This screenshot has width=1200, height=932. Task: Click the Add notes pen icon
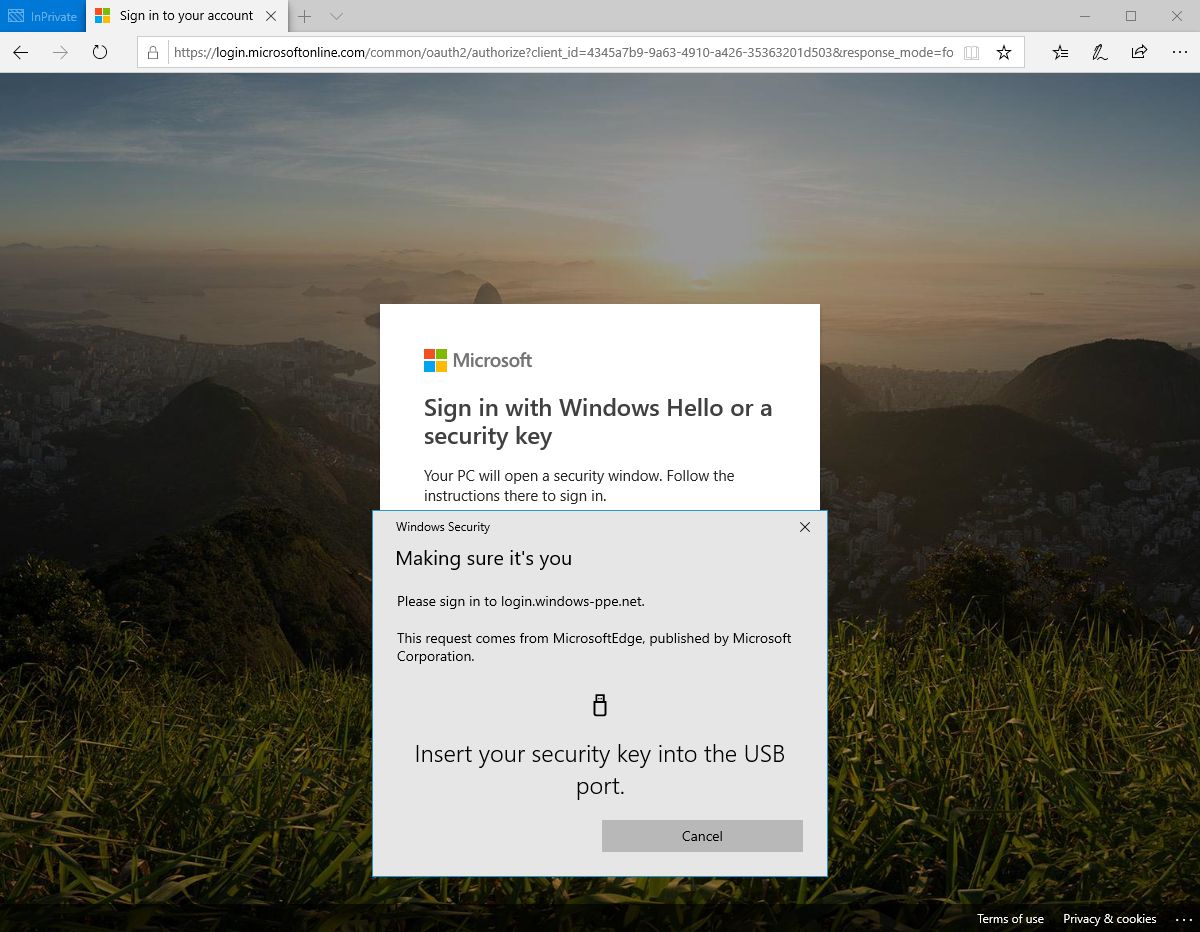click(x=1100, y=53)
